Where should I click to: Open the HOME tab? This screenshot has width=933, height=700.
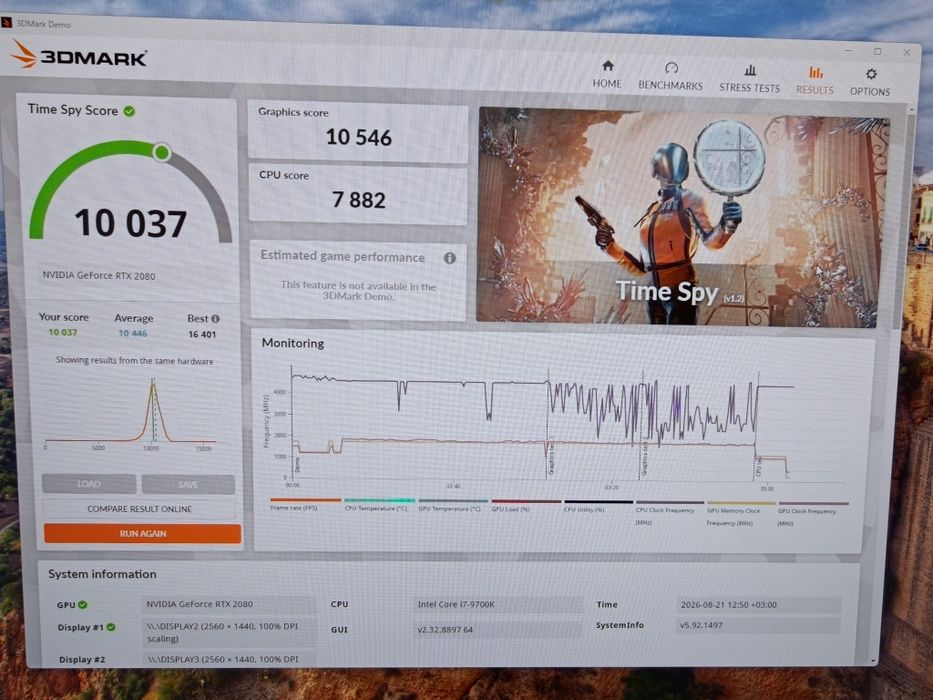[x=607, y=75]
